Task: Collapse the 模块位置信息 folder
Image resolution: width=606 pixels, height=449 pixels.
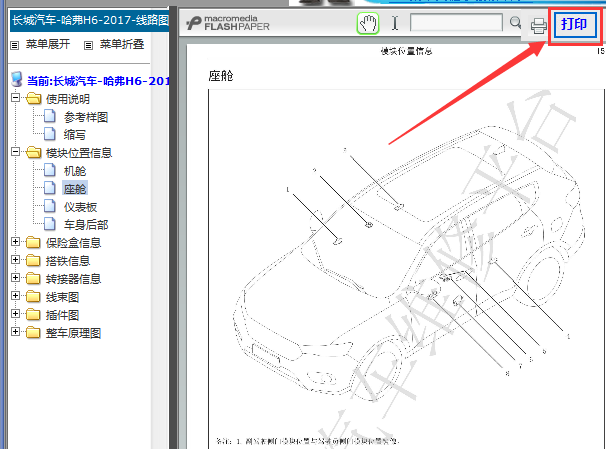Action: coord(15,151)
